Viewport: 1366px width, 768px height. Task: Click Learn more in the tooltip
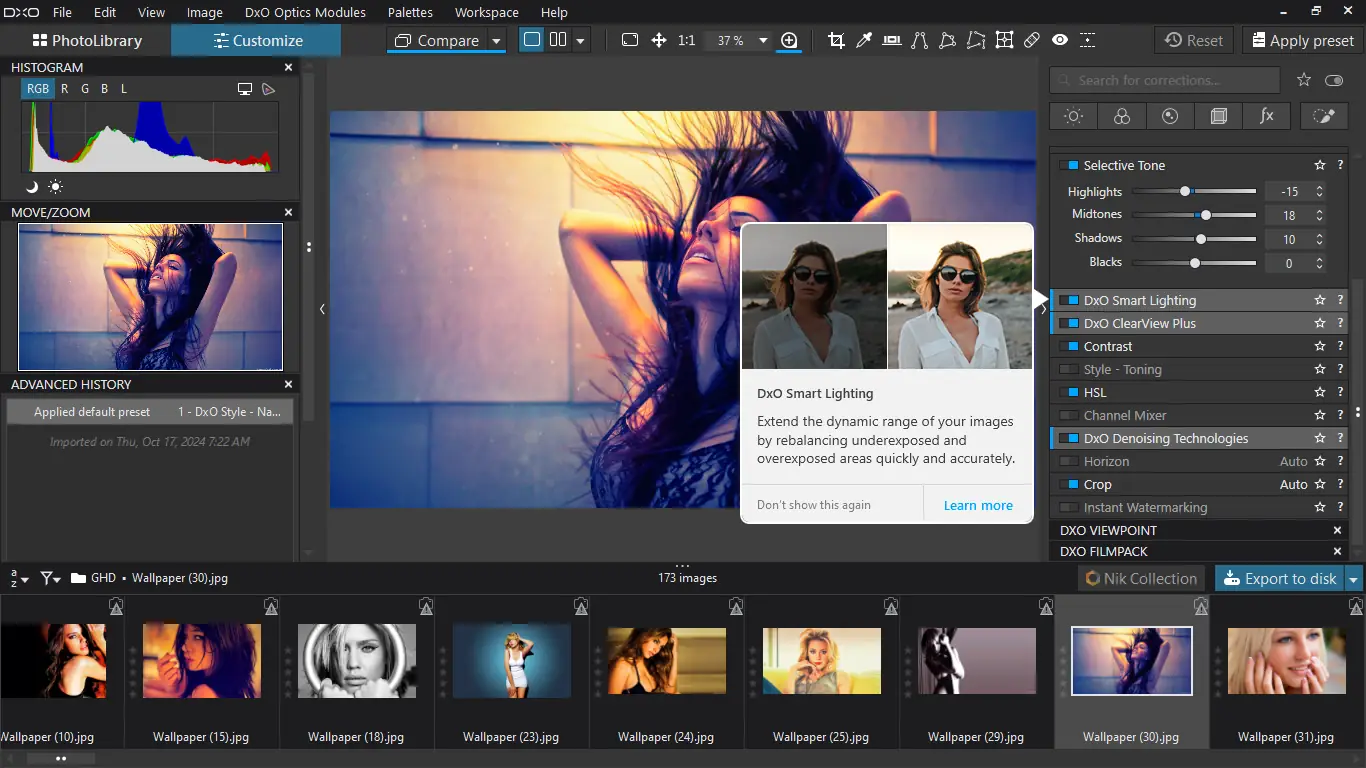click(977, 505)
